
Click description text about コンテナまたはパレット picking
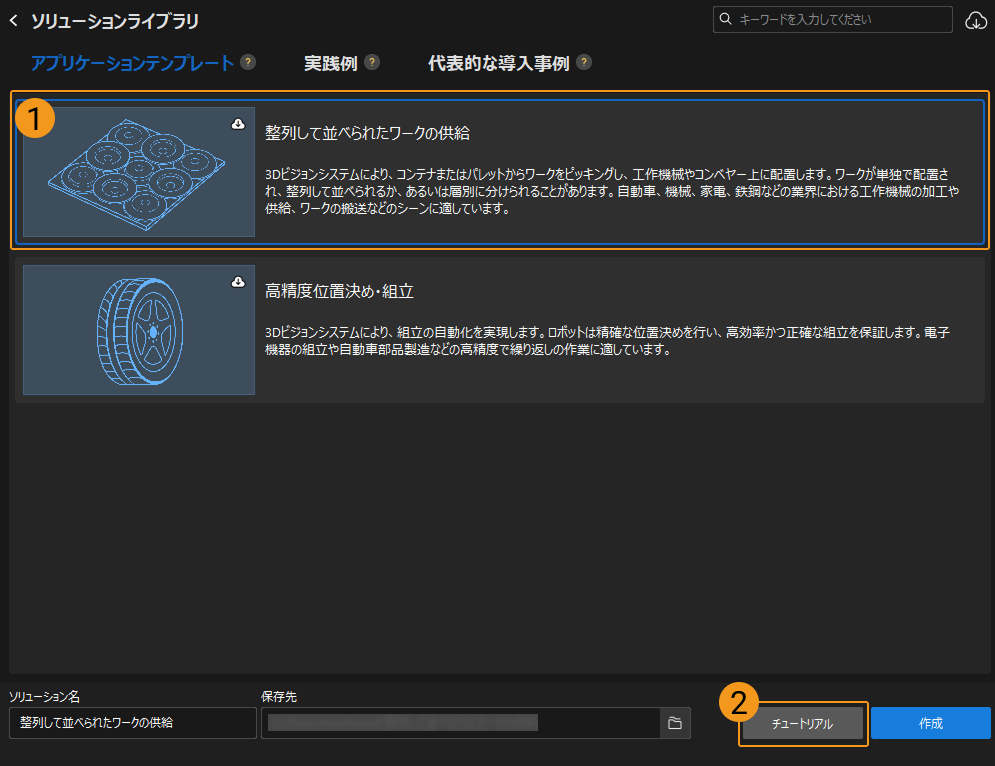tap(612, 191)
